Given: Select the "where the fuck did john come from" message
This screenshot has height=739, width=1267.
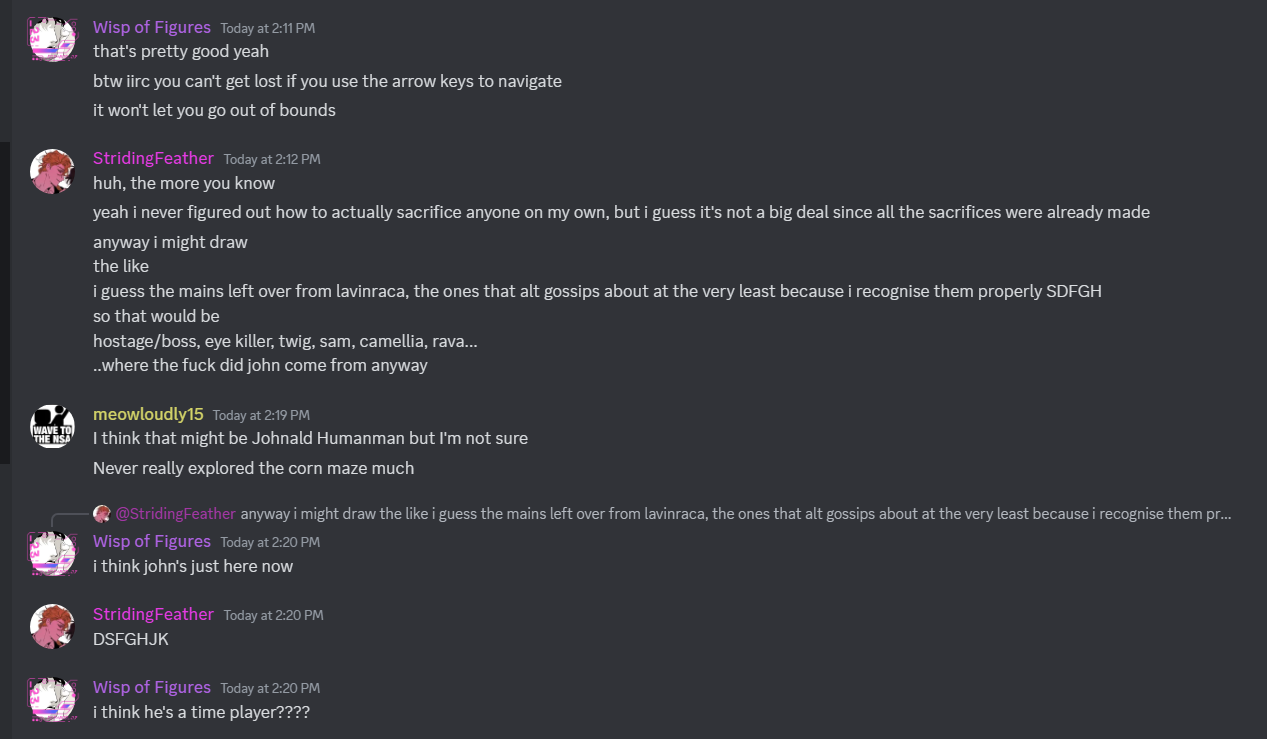Looking at the screenshot, I should click(260, 365).
